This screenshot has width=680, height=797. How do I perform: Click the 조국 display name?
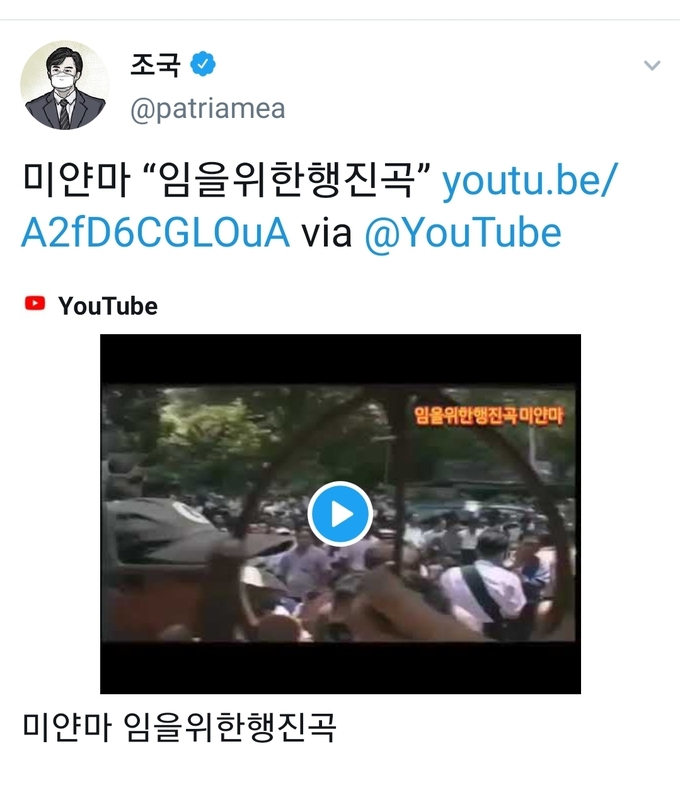[x=155, y=64]
